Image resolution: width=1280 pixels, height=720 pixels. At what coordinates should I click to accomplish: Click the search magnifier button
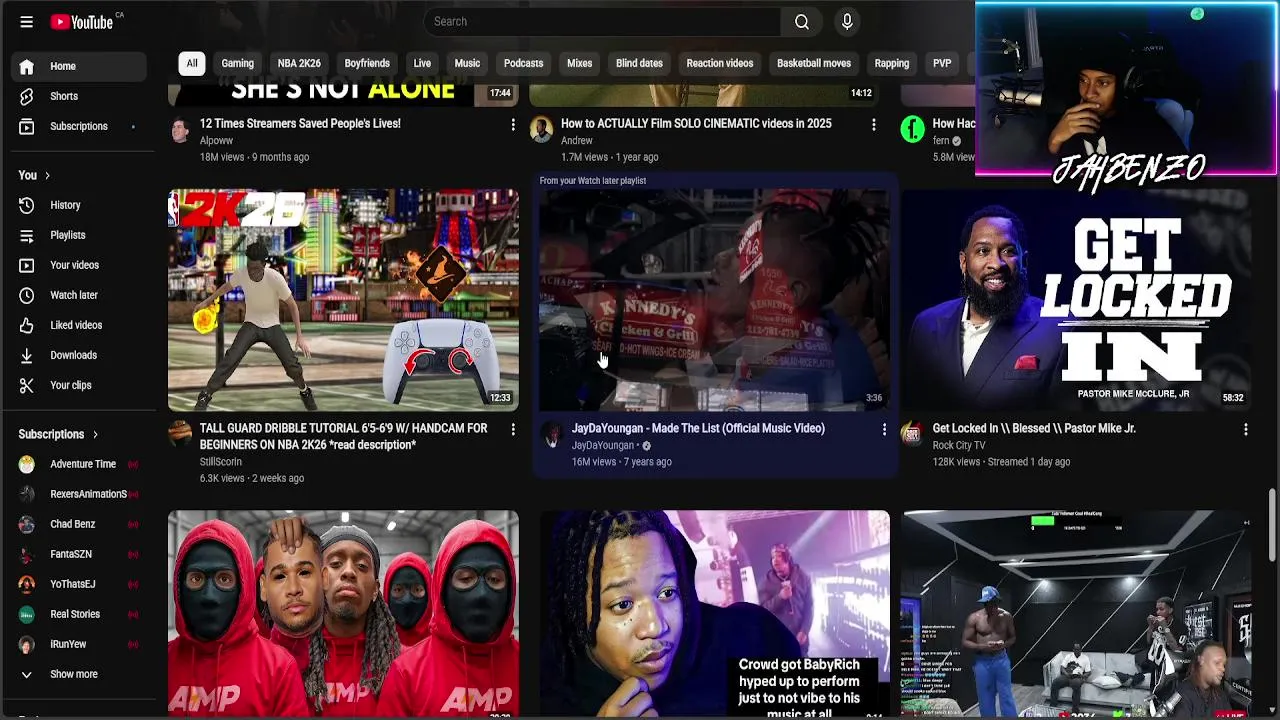802,21
